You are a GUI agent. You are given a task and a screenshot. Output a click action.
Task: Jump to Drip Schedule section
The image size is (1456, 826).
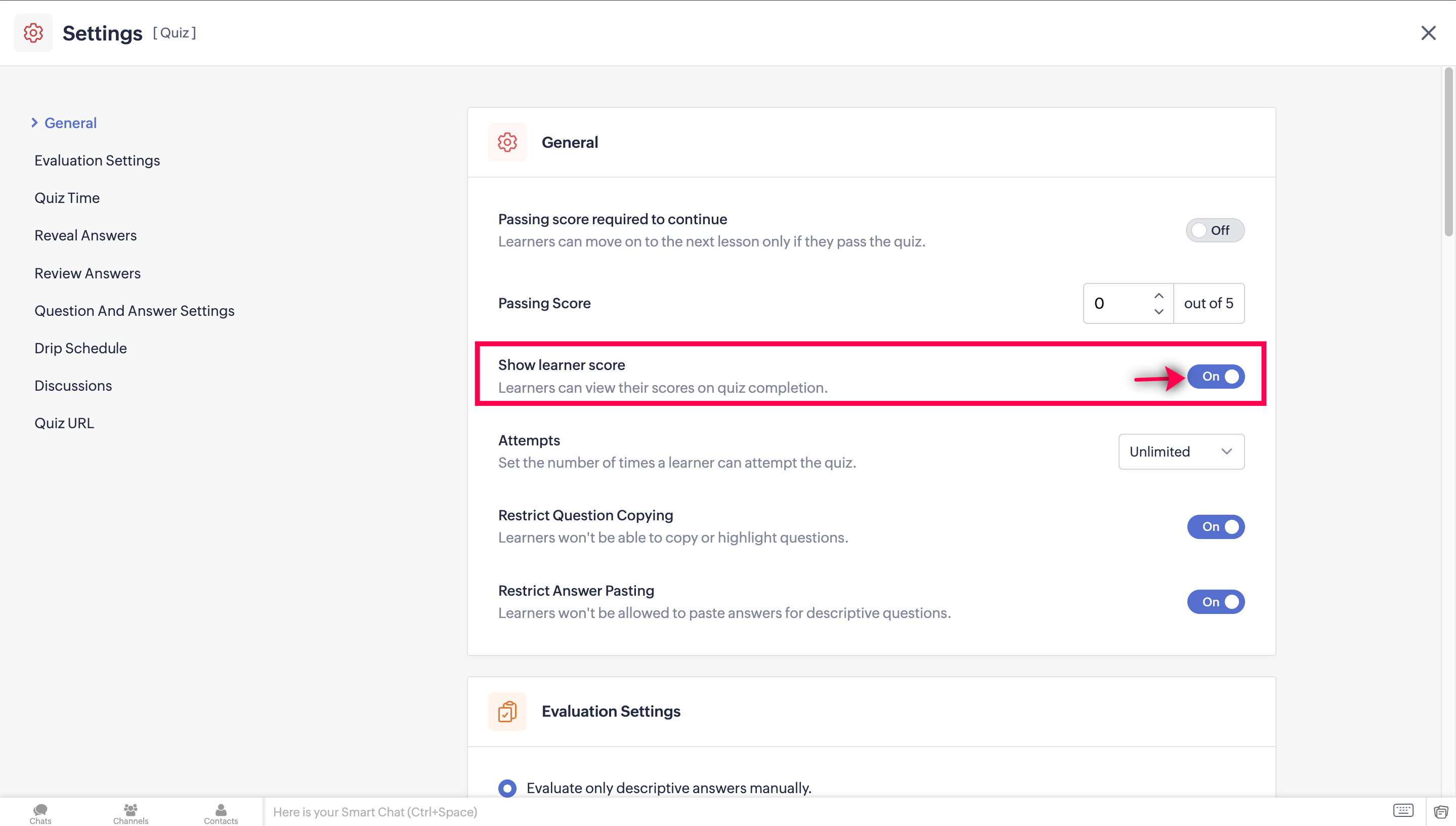tap(80, 348)
